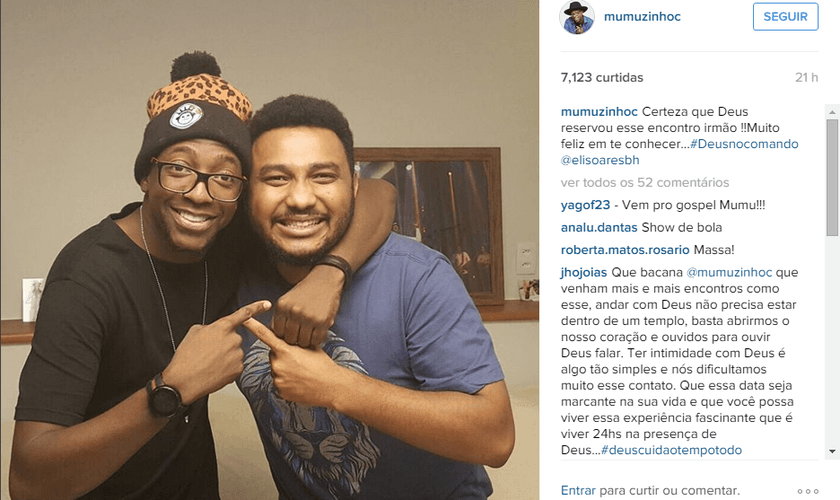
Task: Click the 21 h post timestamp
Action: pyautogui.click(x=806, y=78)
